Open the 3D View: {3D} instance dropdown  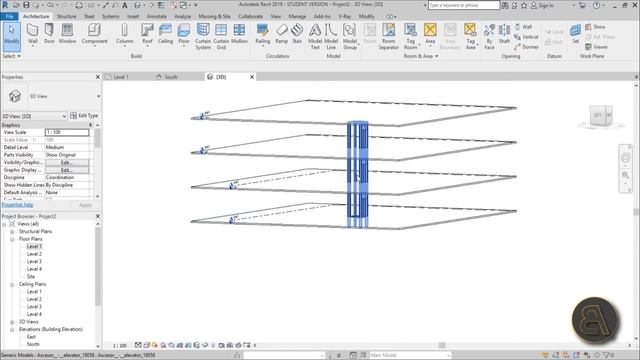pyautogui.click(x=64, y=116)
